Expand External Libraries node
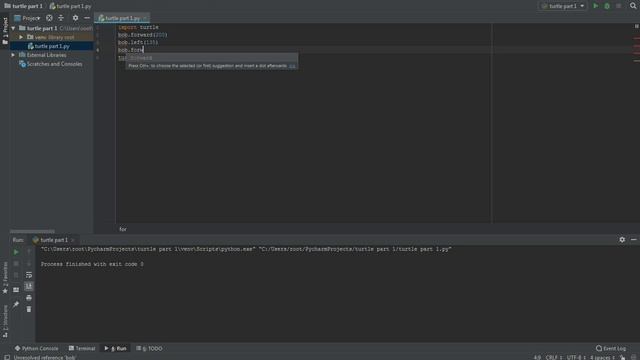This screenshot has height=360, width=640. (13, 55)
